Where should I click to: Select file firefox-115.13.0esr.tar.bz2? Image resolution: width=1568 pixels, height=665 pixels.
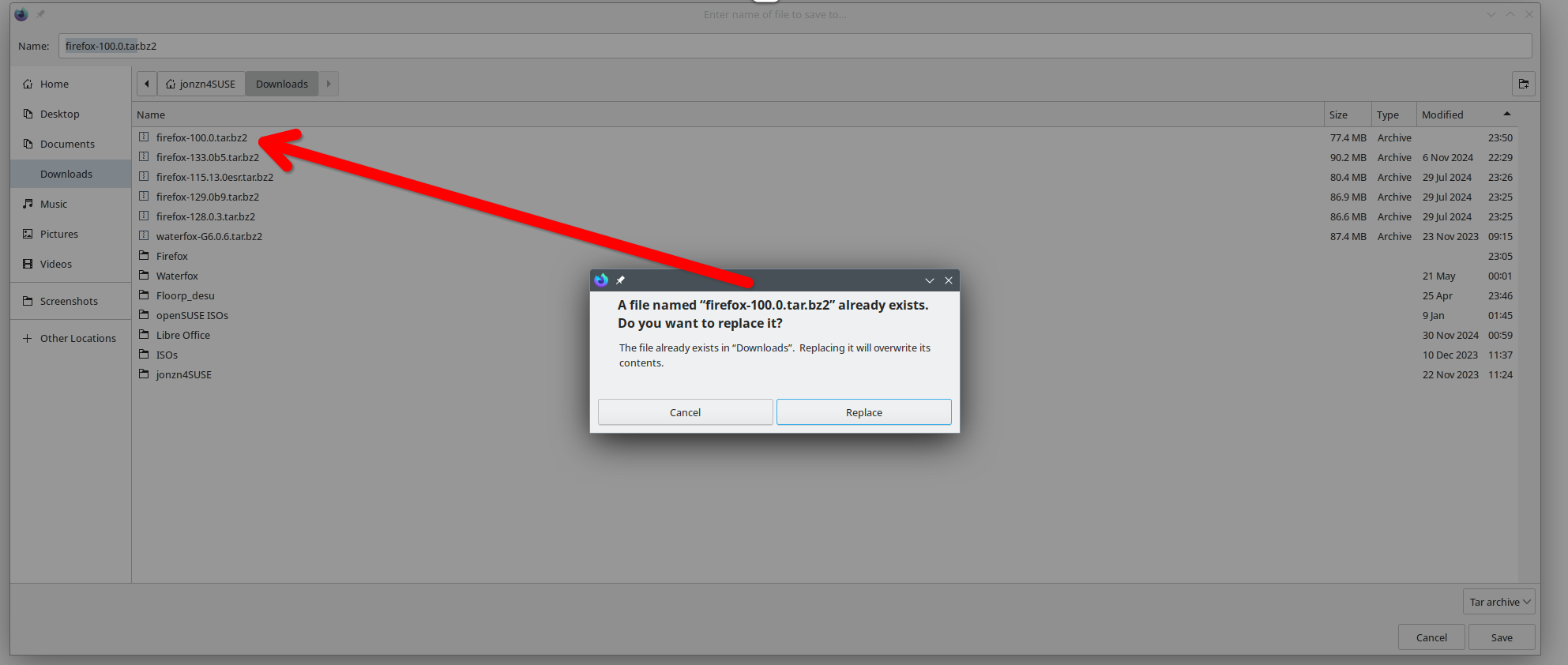[x=825, y=177]
